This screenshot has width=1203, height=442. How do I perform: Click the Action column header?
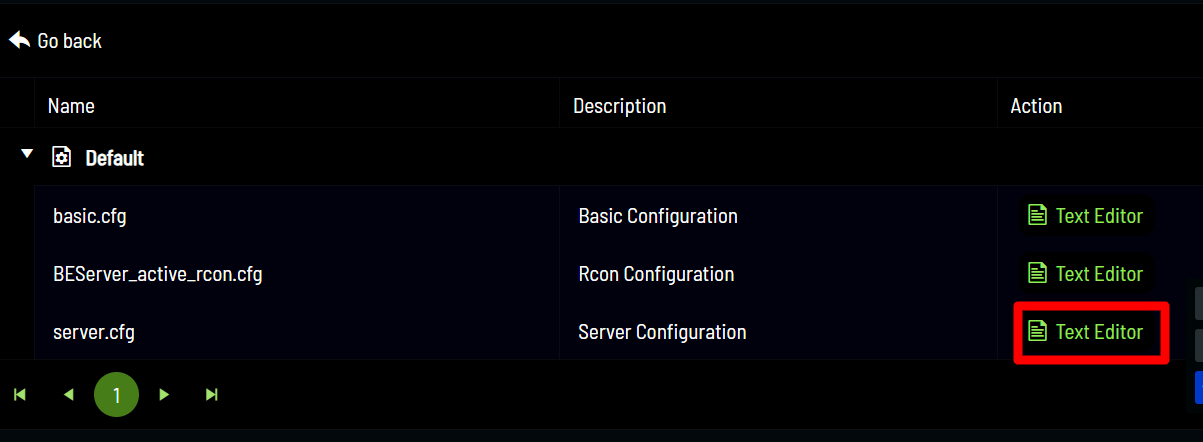(x=1036, y=105)
